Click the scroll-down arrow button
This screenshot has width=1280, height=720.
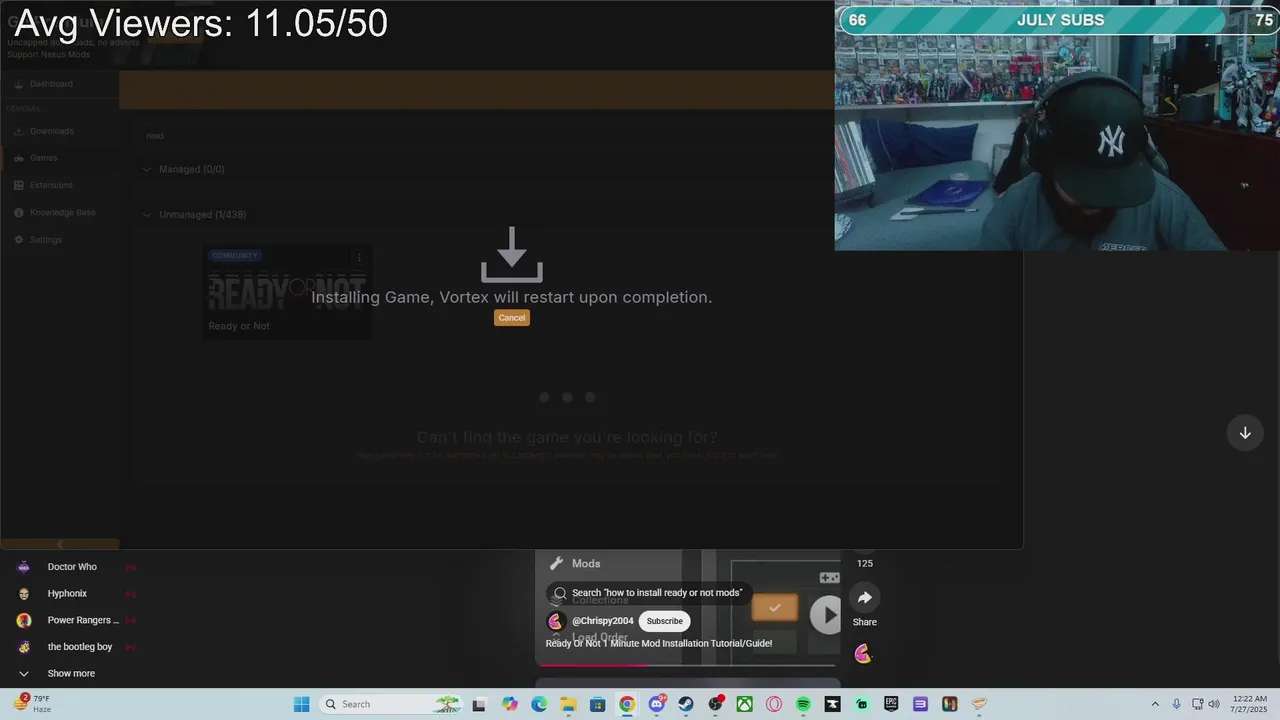[1245, 433]
